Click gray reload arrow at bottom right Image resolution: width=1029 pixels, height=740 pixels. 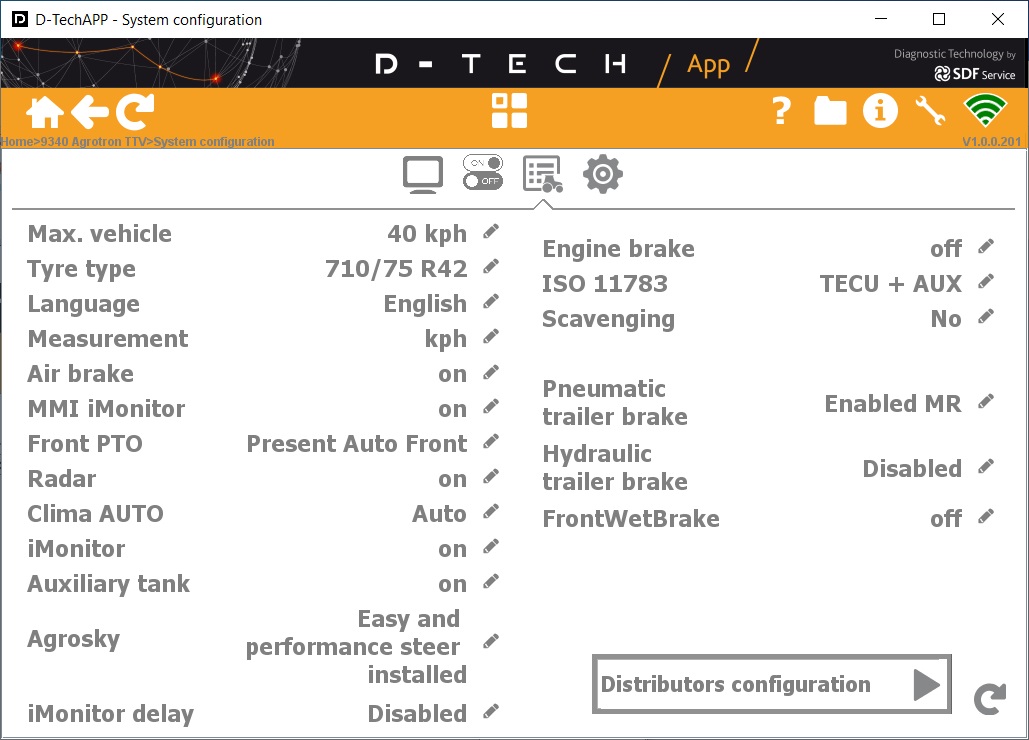tap(990, 699)
